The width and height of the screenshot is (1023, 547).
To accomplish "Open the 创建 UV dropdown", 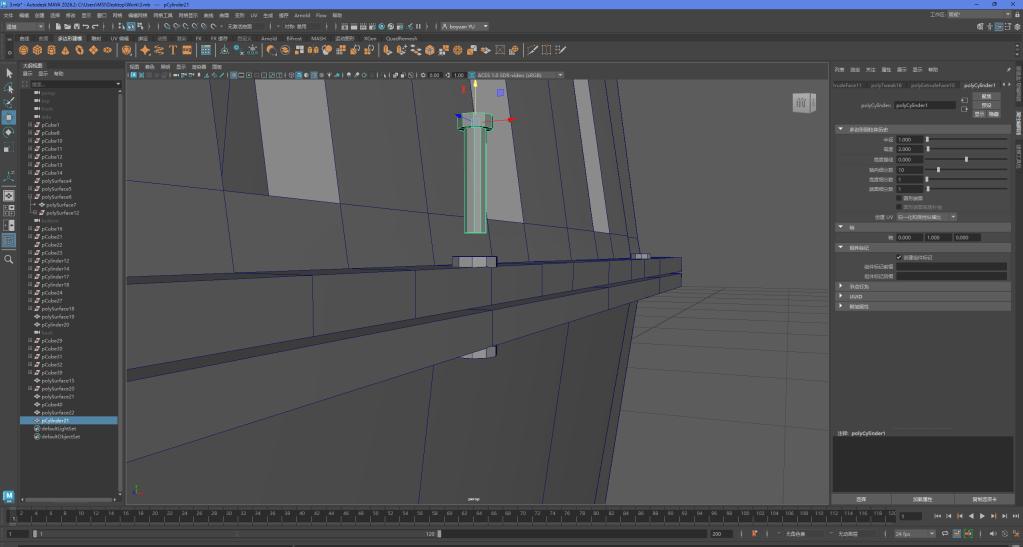I will tap(927, 216).
